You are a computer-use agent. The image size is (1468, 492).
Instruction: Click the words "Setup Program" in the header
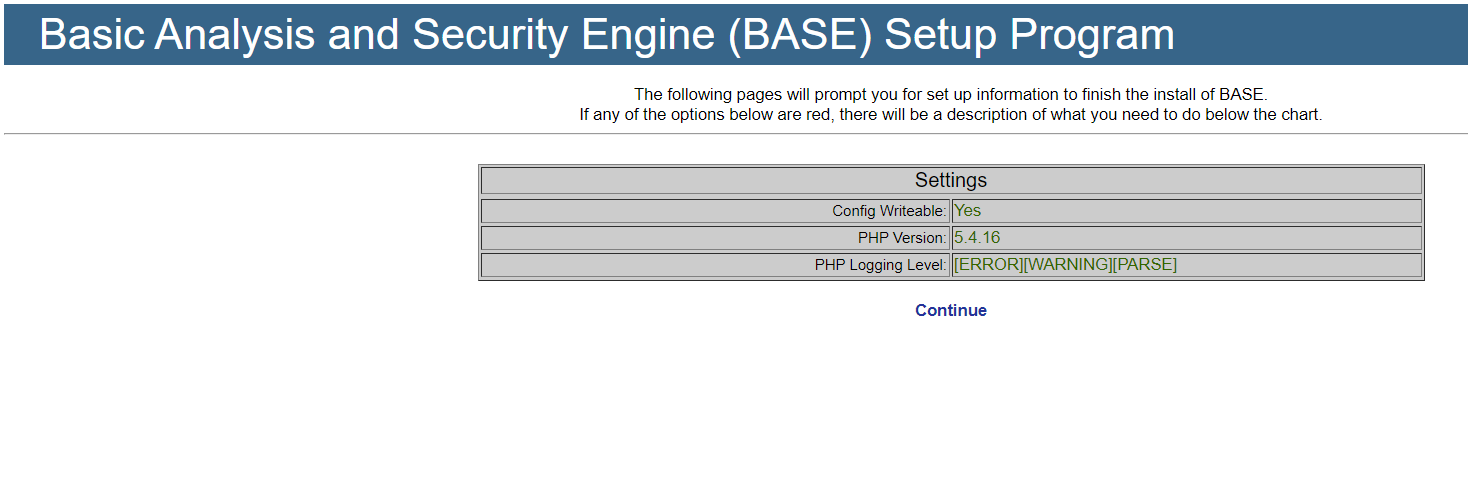1029,35
